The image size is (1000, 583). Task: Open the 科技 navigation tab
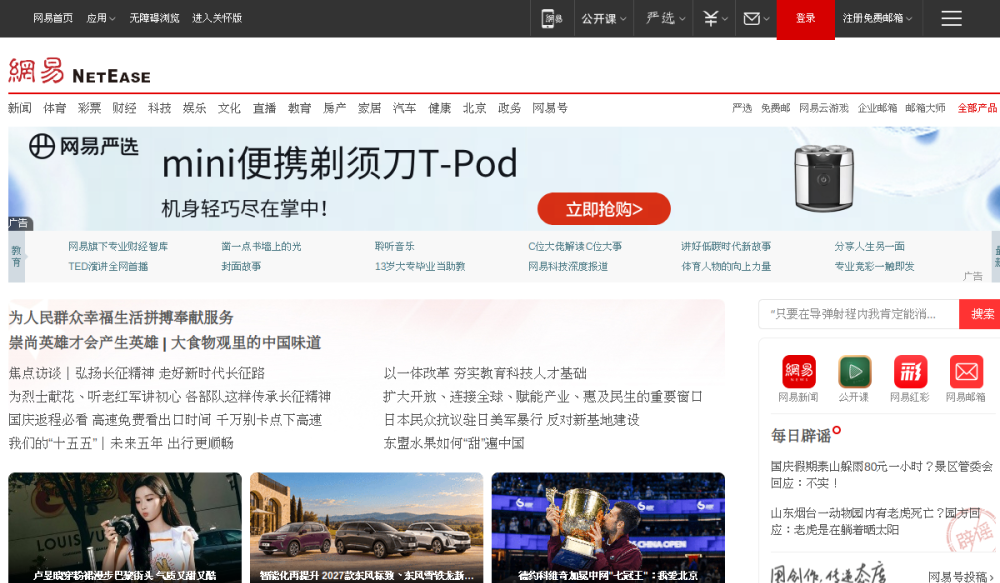pos(159,108)
